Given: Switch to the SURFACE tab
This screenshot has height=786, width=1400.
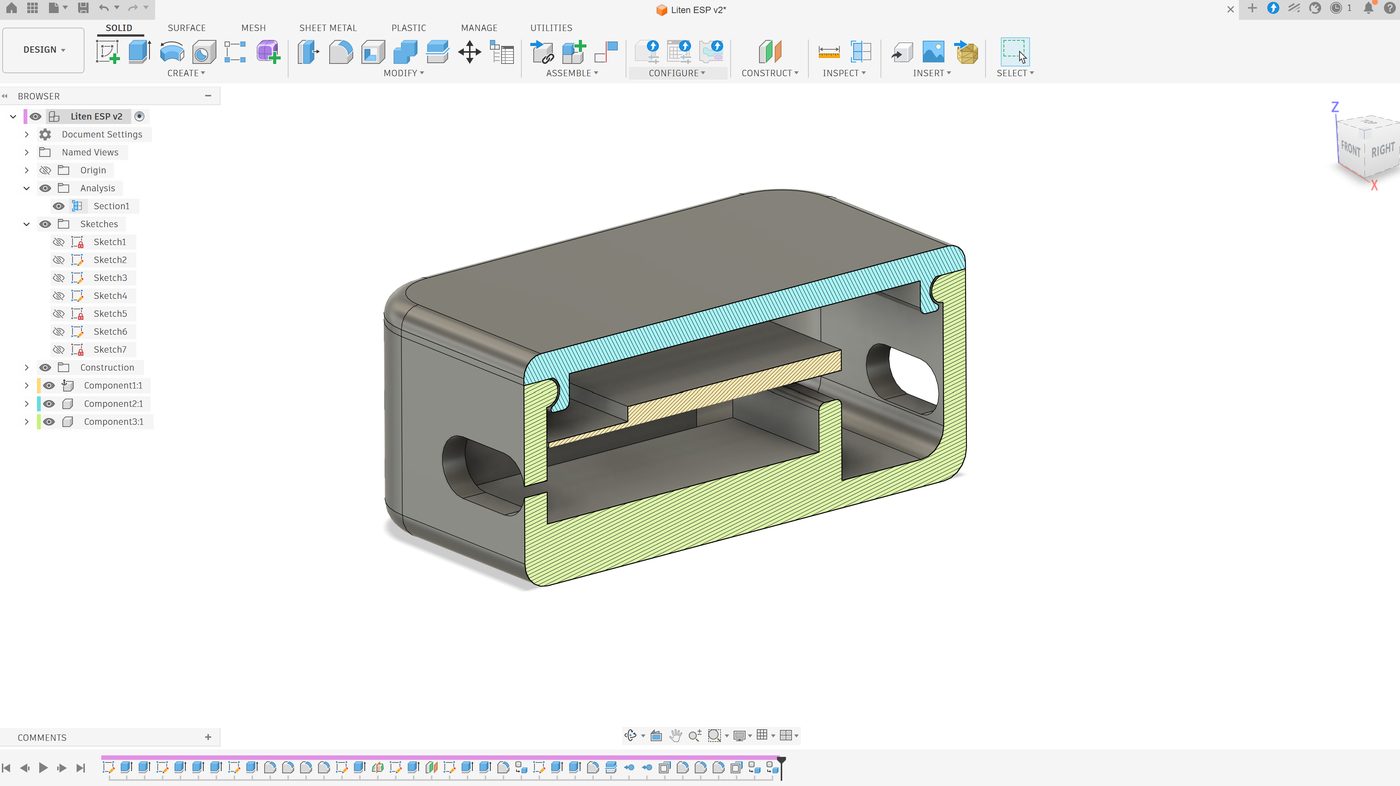Looking at the screenshot, I should pyautogui.click(x=187, y=28).
